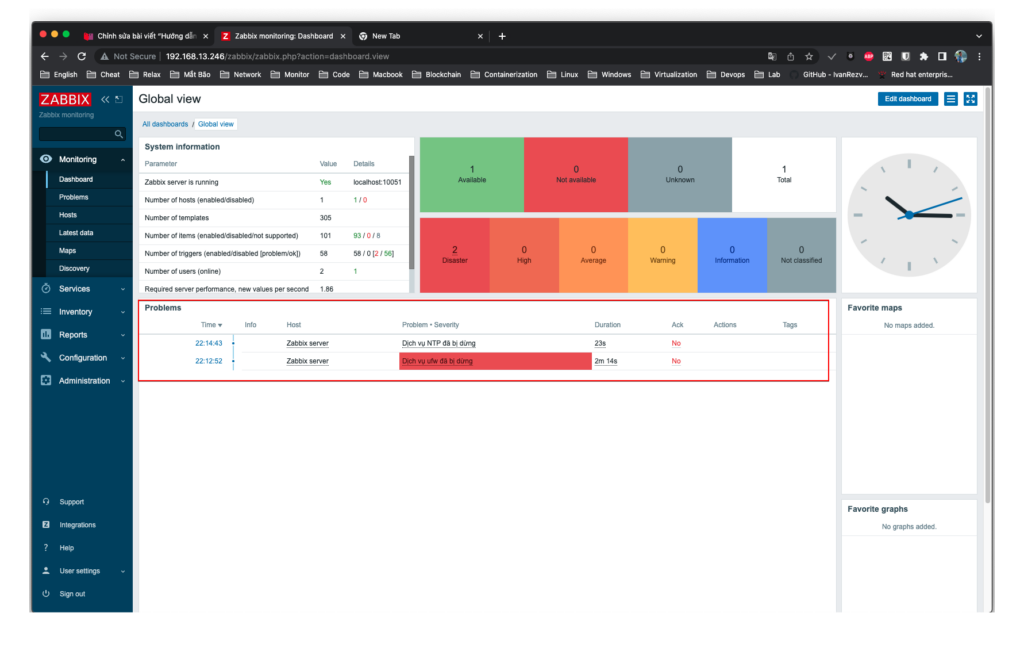Click Sign out in the sidebar
1024x655 pixels.
(x=72, y=594)
